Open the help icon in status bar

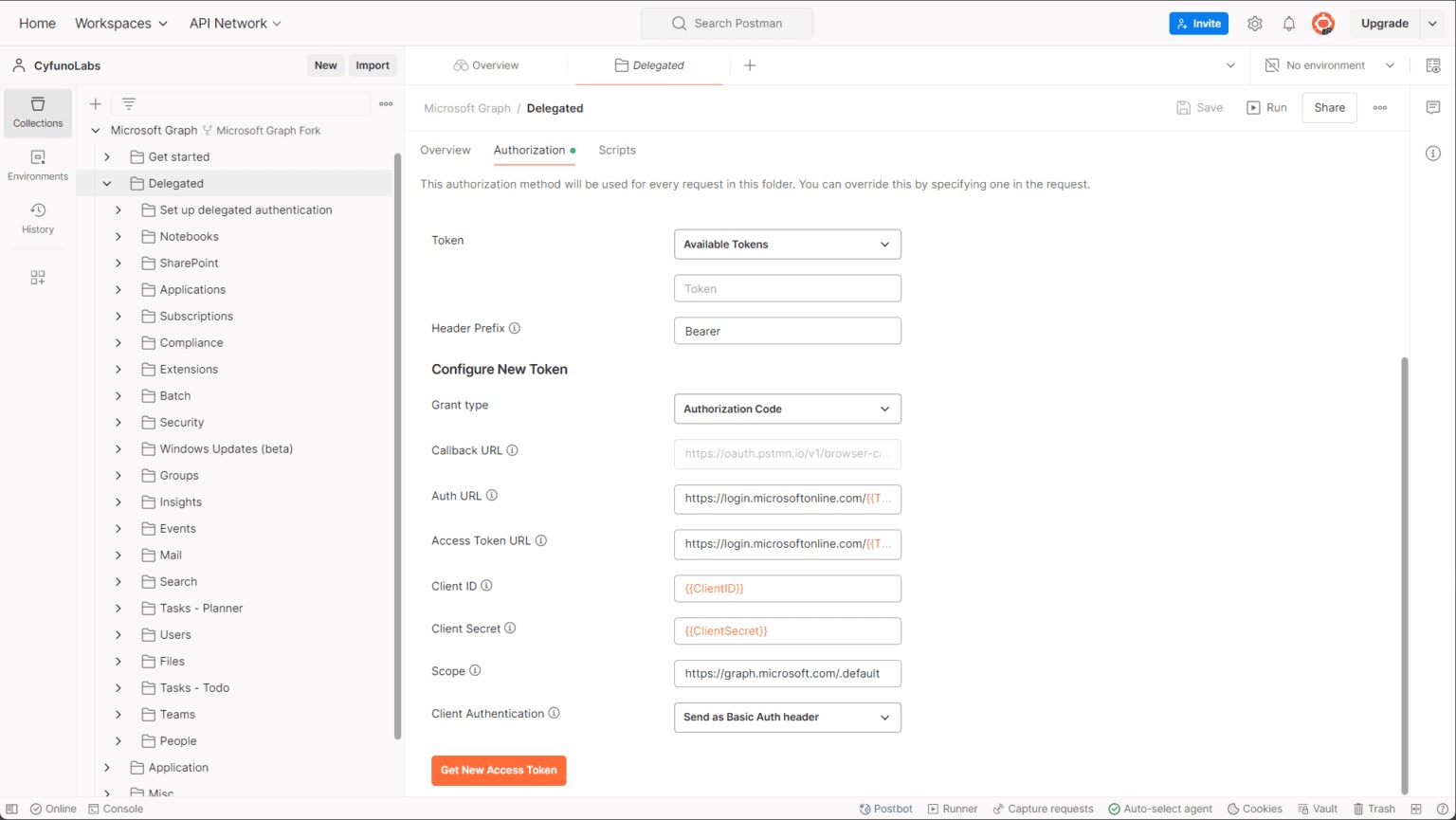pyautogui.click(x=1443, y=809)
